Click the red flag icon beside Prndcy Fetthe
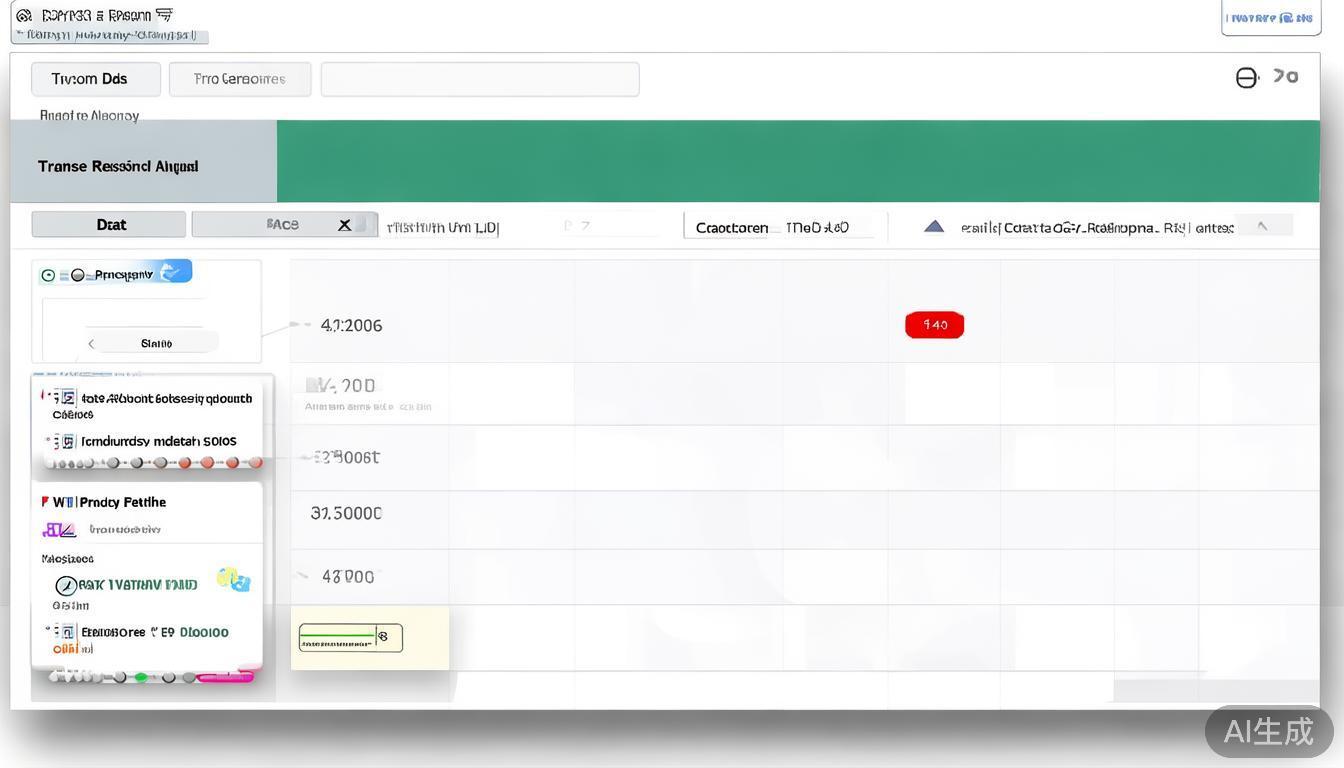1344x768 pixels. (45, 502)
